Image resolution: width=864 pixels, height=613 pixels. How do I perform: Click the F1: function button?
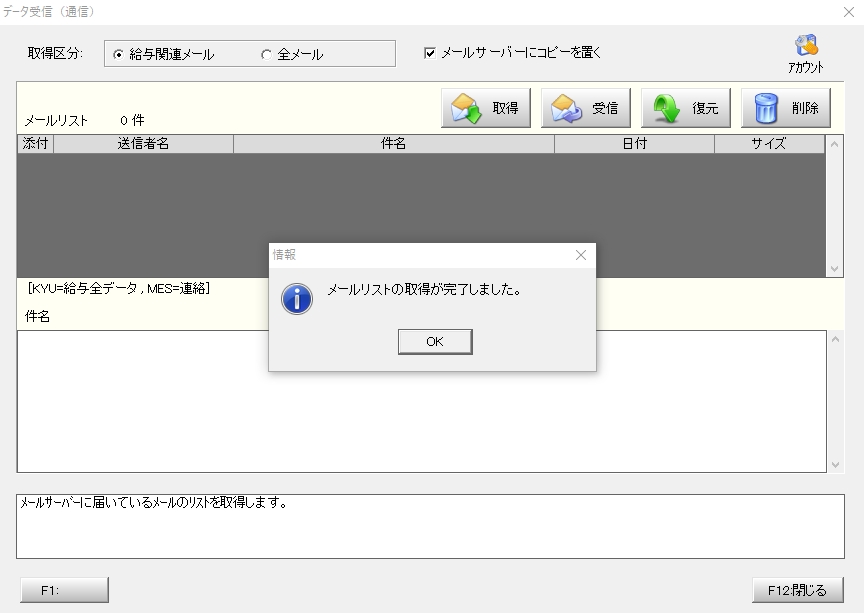64,590
